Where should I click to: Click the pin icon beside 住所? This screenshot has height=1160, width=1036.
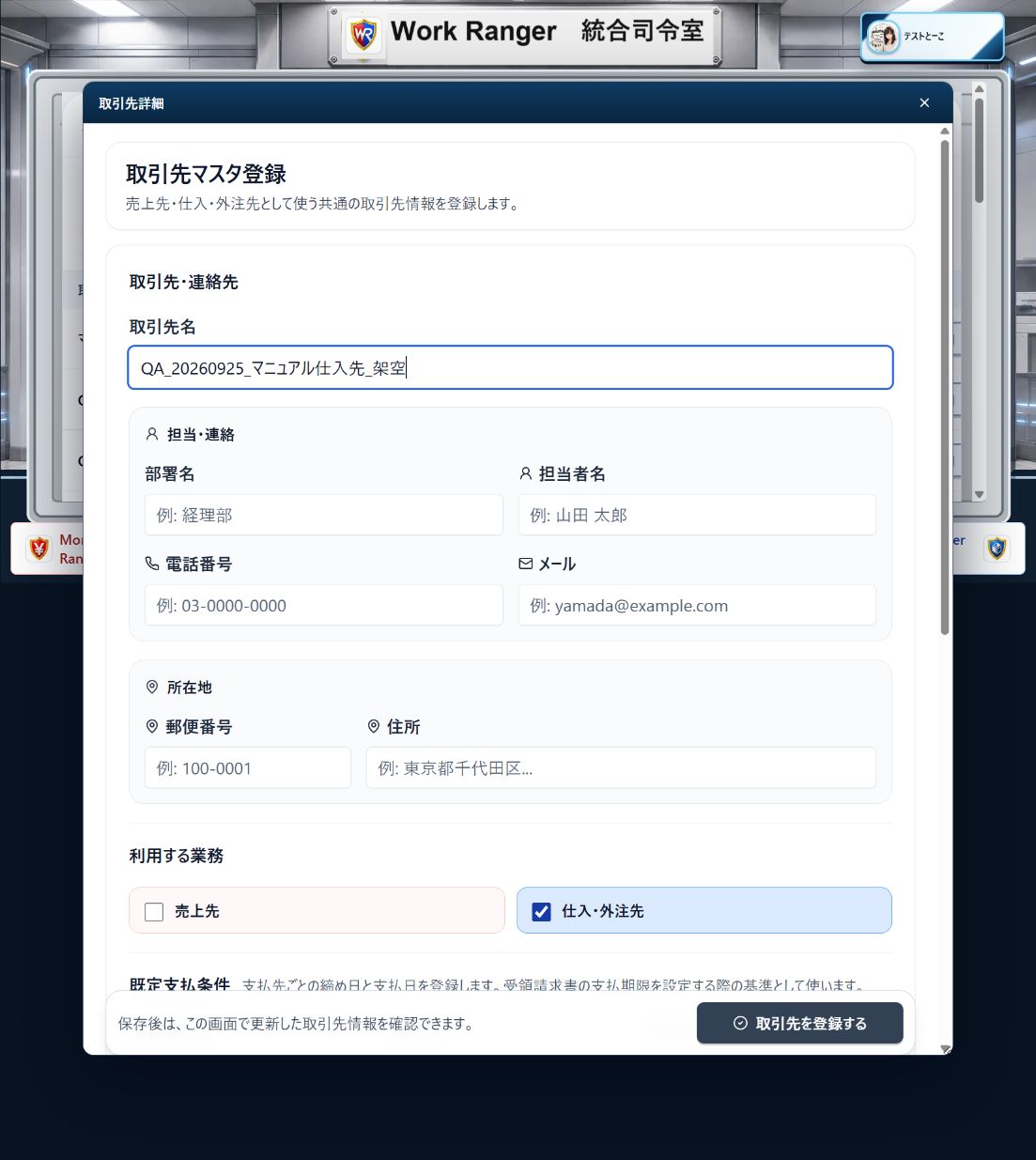374,727
